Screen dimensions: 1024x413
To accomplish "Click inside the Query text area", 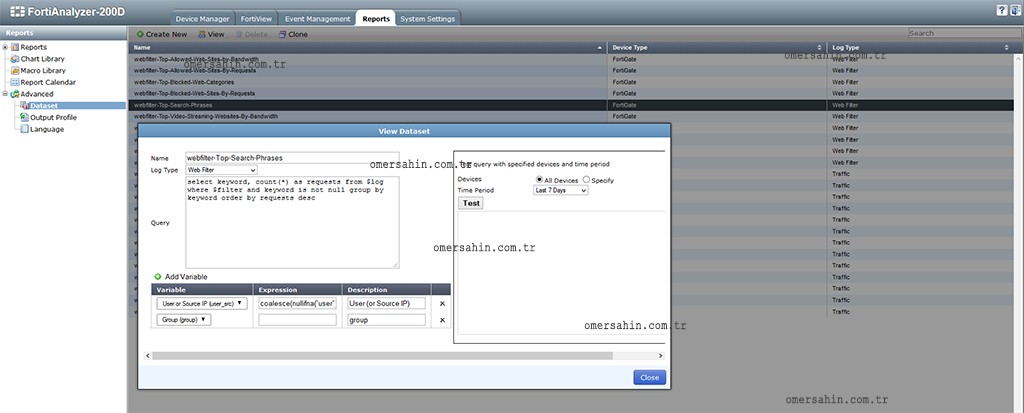I will pyautogui.click(x=293, y=222).
